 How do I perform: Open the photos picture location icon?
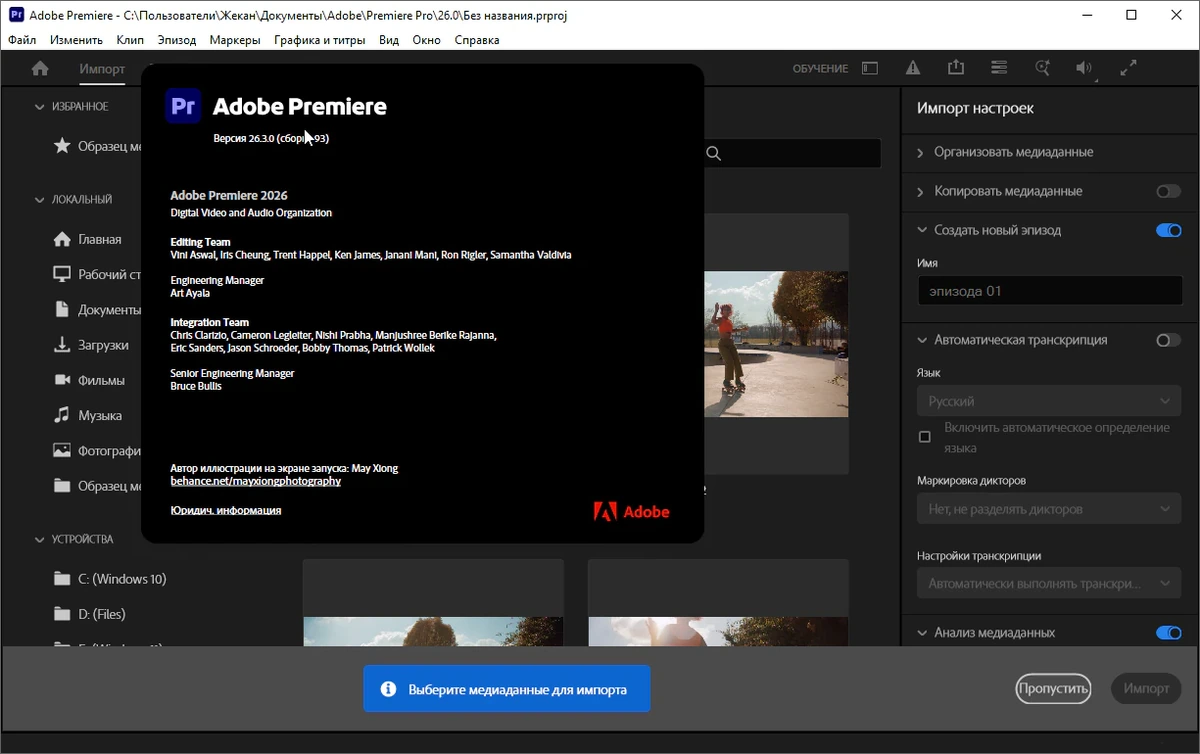point(61,450)
